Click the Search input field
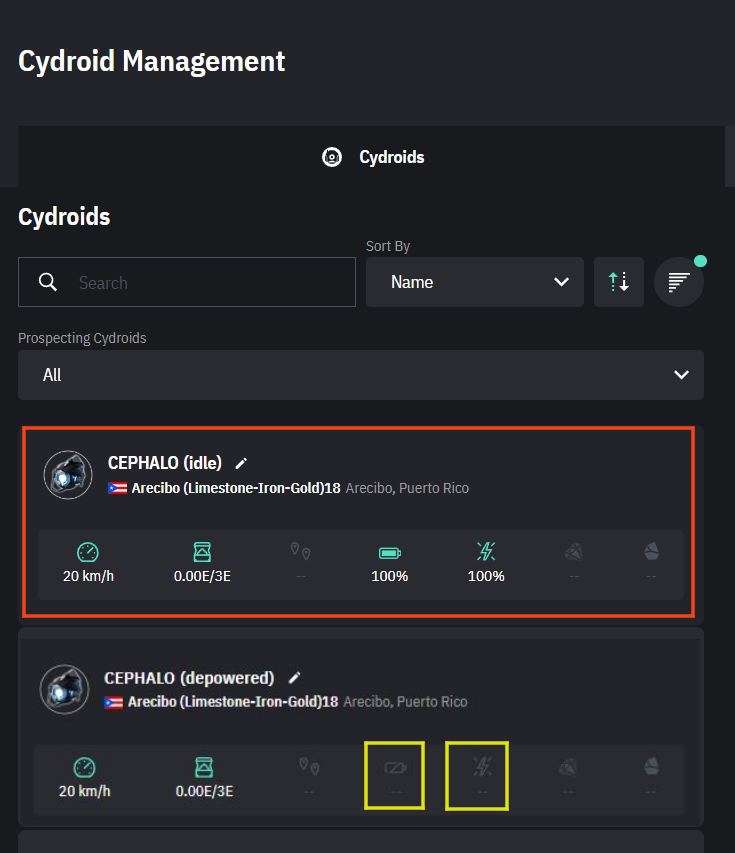The height and width of the screenshot is (853, 735). tap(187, 282)
